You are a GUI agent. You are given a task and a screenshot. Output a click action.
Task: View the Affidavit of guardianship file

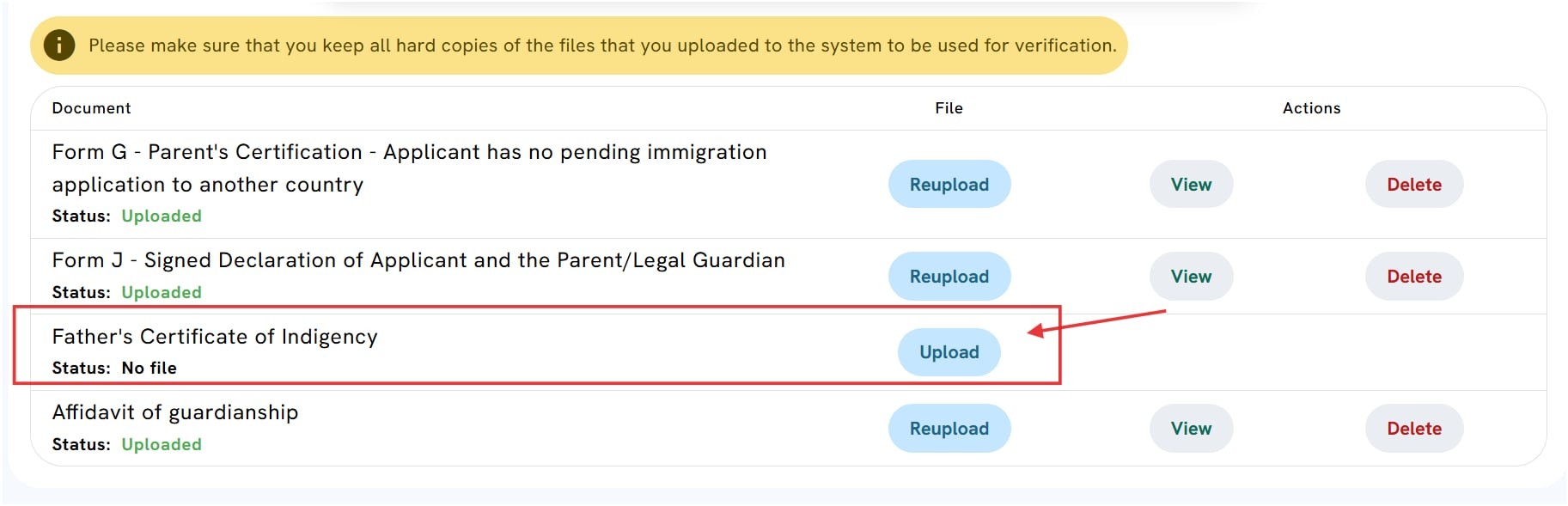(x=1191, y=428)
